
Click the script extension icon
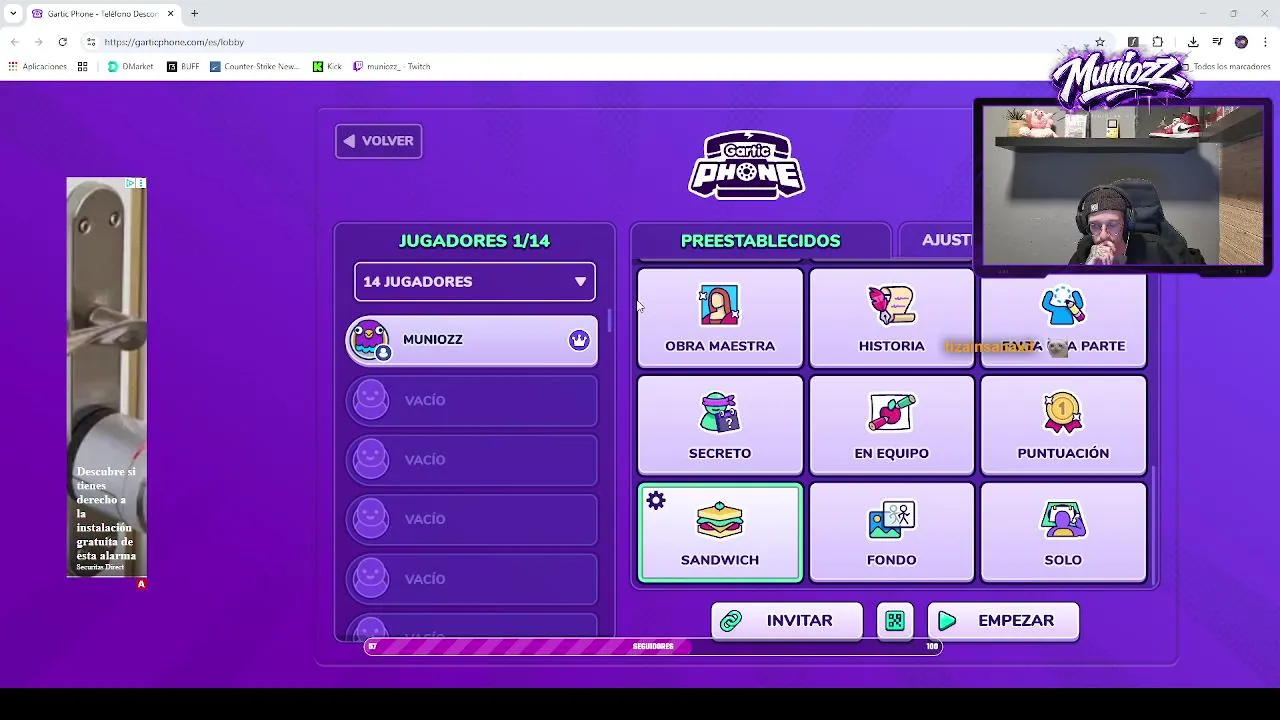click(x=1133, y=42)
